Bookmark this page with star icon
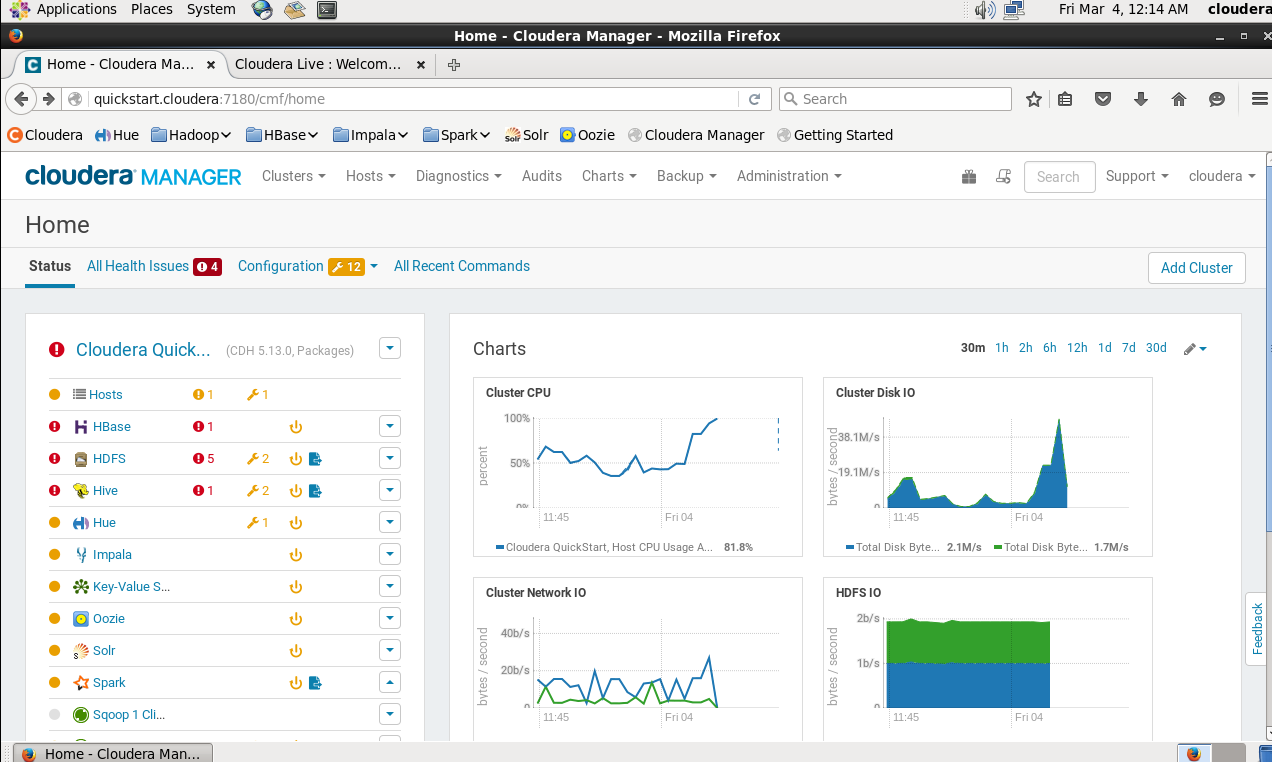The height and width of the screenshot is (762, 1272). pos(1034,99)
